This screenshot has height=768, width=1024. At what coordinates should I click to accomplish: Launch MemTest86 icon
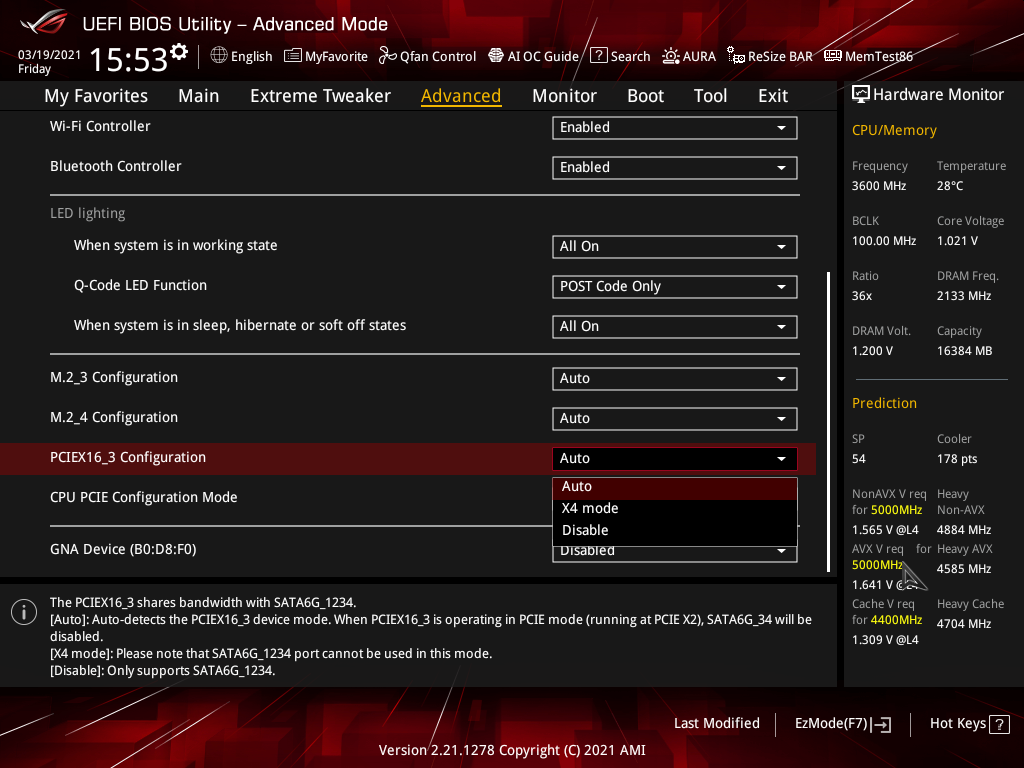(833, 56)
